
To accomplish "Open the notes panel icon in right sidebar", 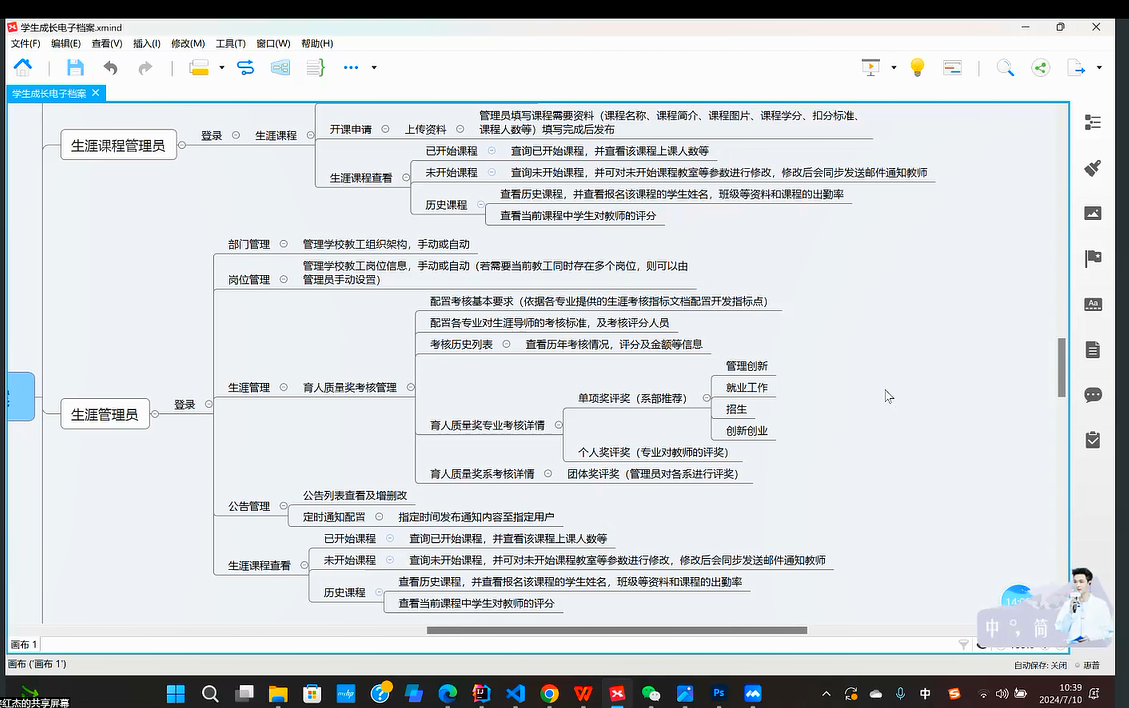I will tap(1093, 350).
